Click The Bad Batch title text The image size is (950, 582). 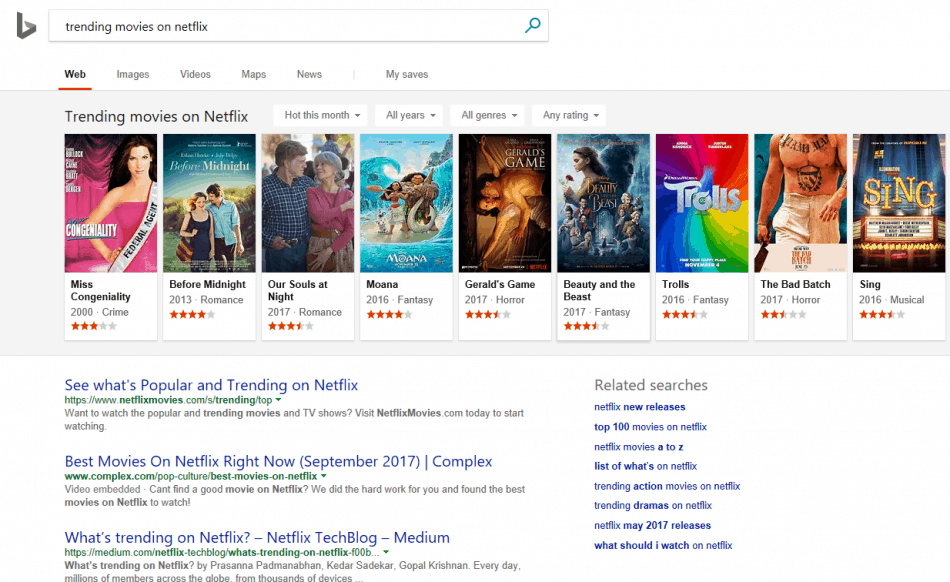click(x=796, y=284)
